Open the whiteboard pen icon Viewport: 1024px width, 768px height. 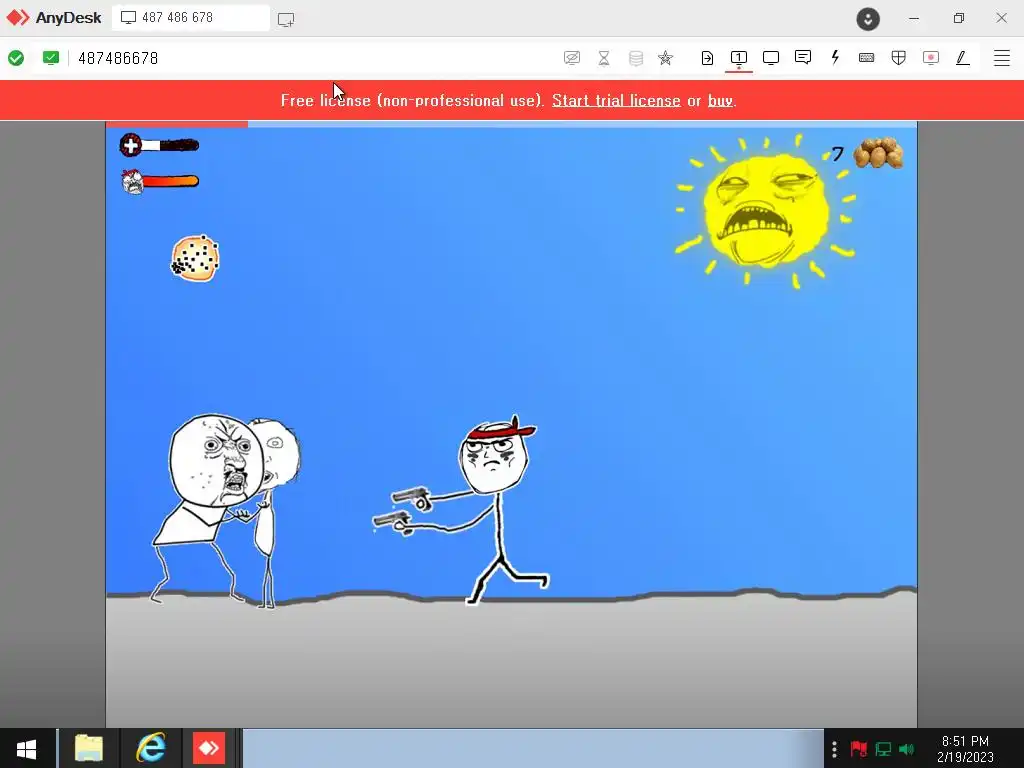point(963,58)
